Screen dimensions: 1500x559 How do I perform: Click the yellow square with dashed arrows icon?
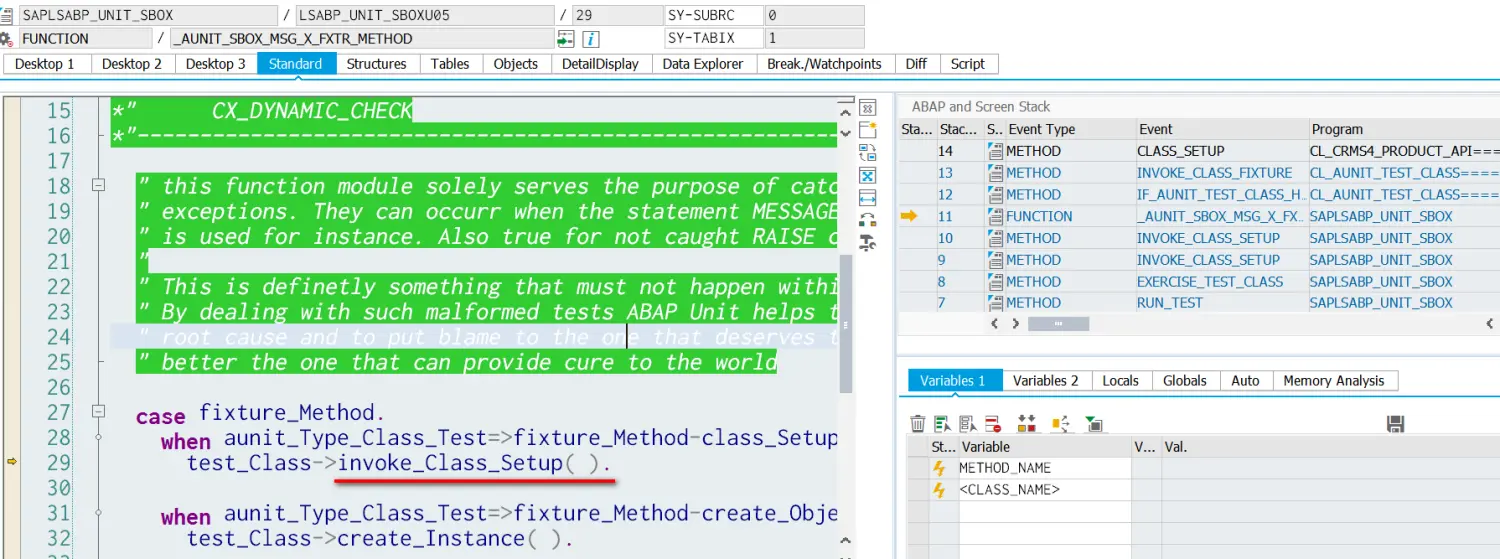(x=1059, y=424)
